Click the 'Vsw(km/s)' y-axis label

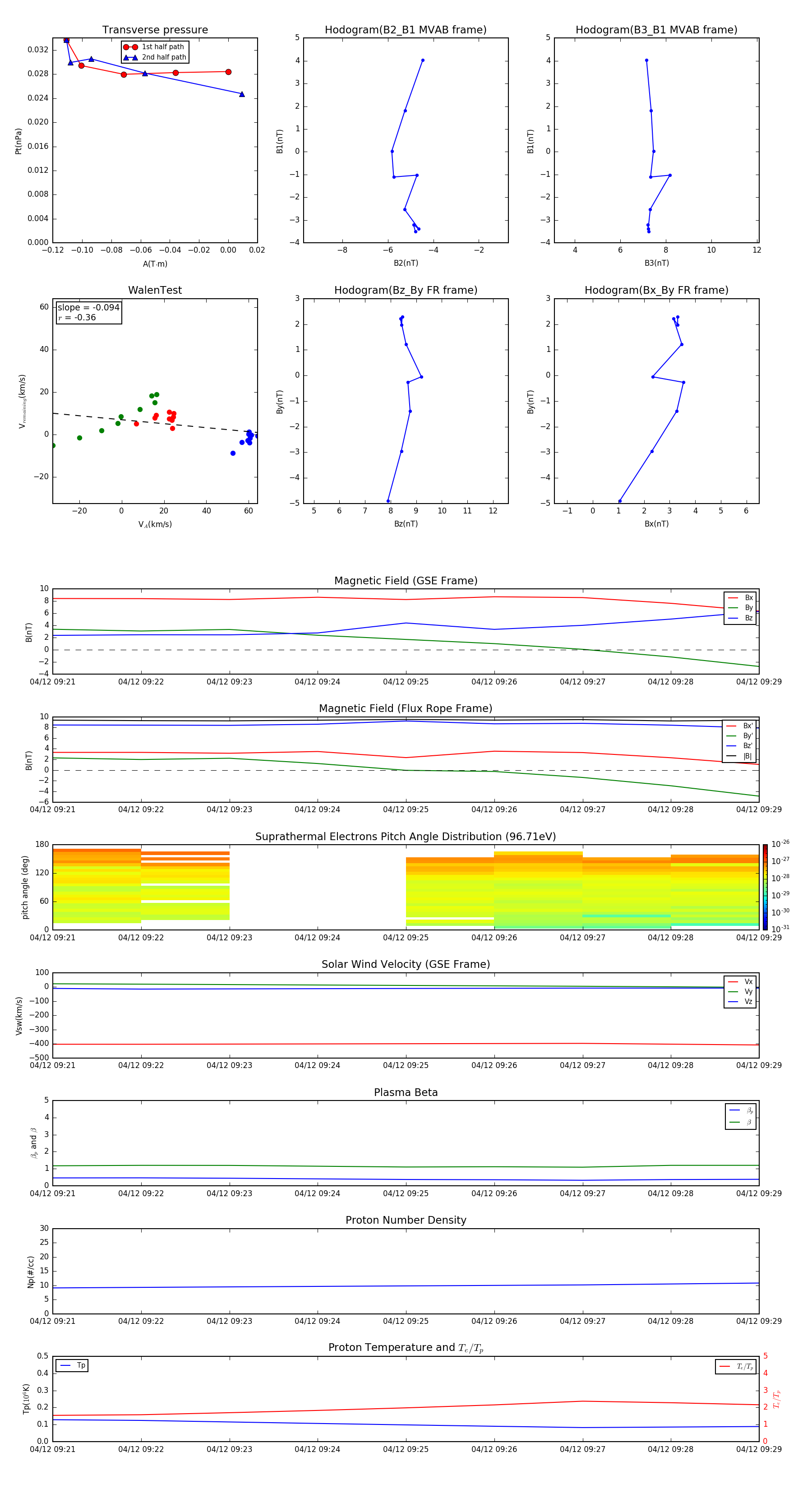point(19,1016)
